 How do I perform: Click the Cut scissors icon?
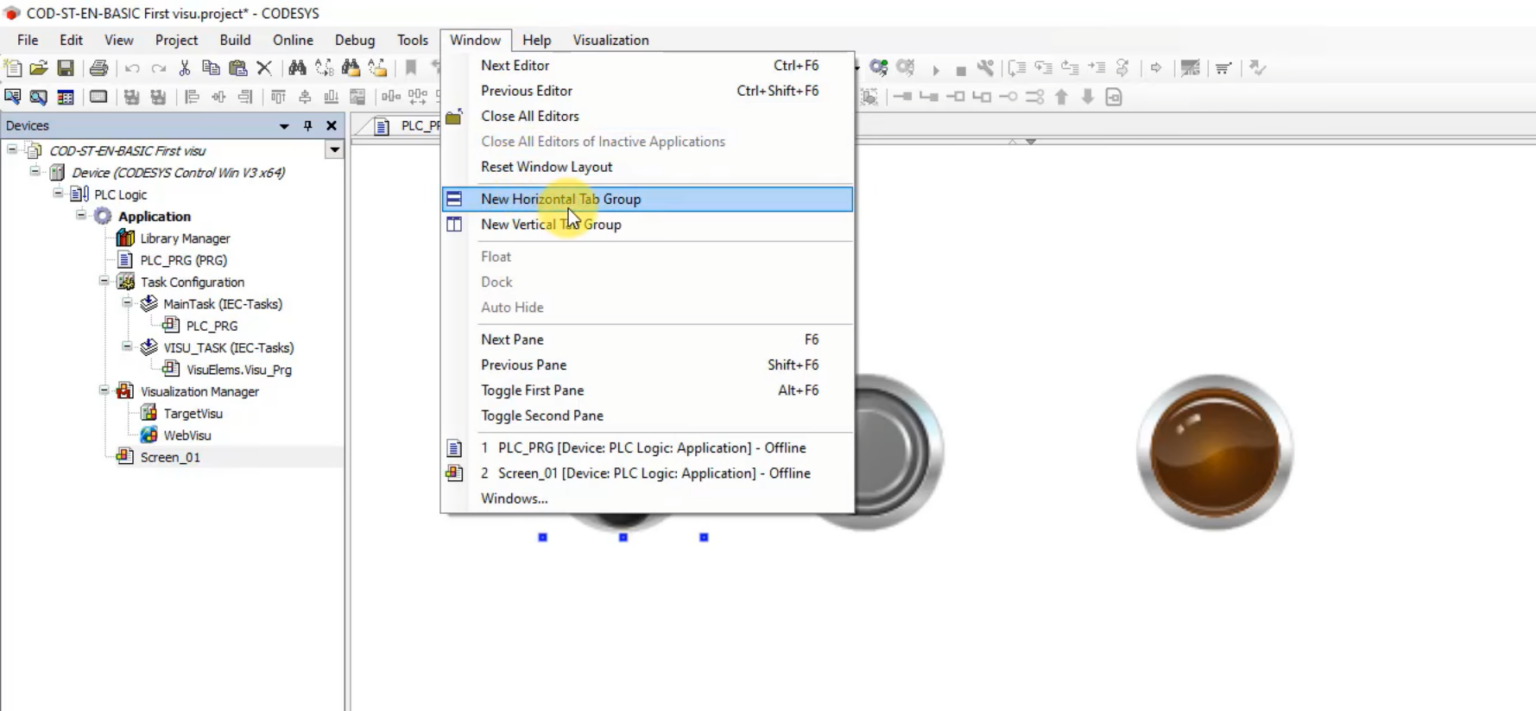pyautogui.click(x=184, y=68)
